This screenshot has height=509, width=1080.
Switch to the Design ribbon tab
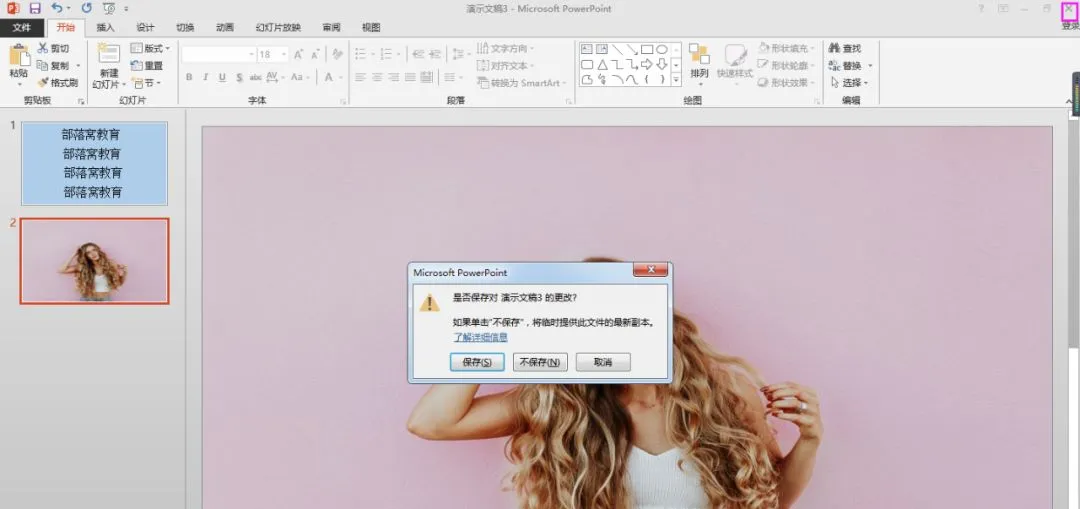[145, 28]
